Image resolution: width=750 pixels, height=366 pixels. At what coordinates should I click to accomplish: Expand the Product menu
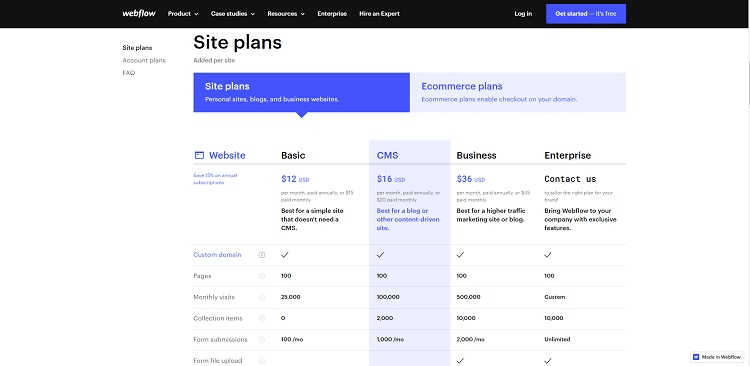click(183, 14)
